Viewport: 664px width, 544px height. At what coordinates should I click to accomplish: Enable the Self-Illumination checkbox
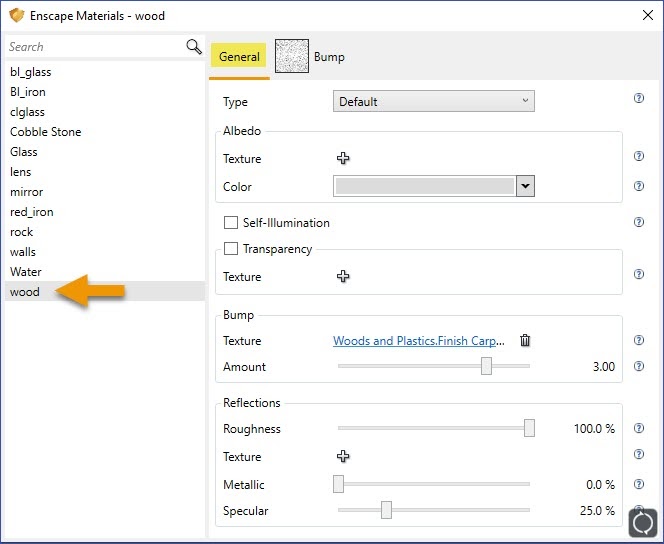click(231, 222)
